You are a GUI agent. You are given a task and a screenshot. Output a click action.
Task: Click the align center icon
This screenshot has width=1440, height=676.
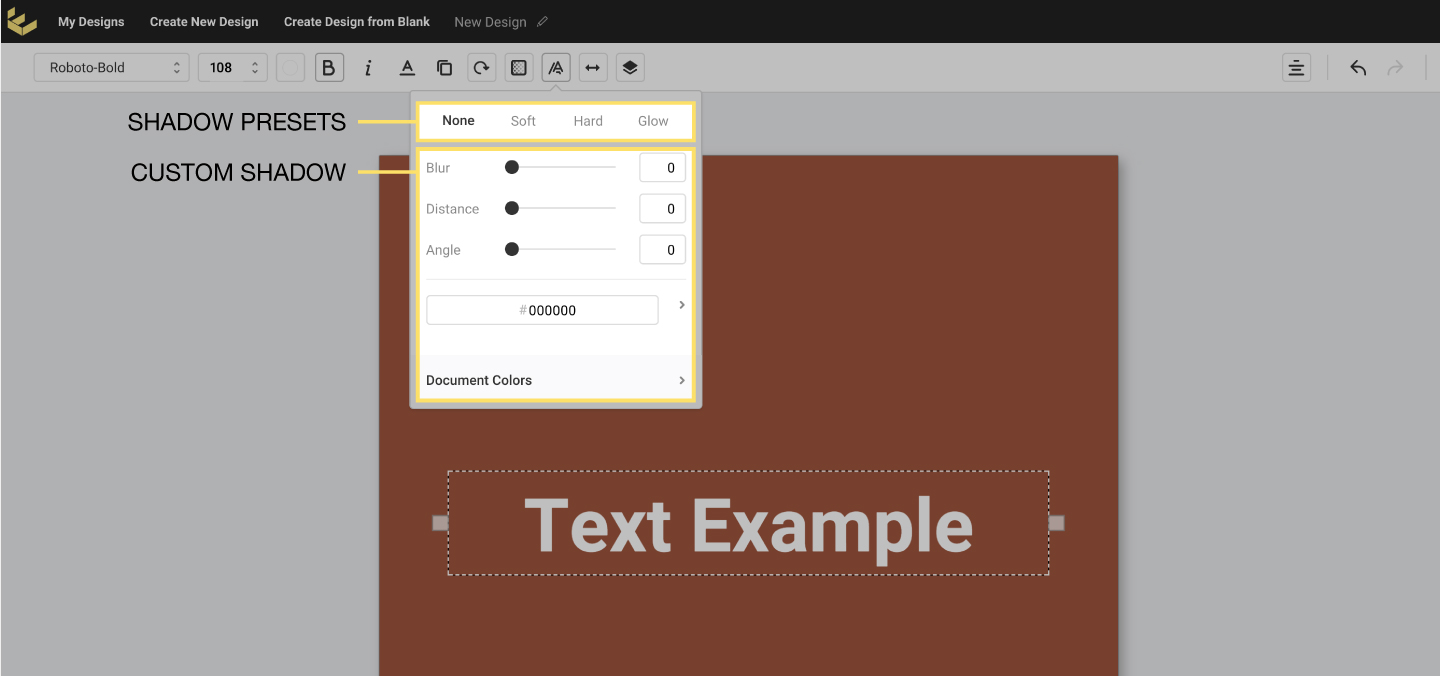click(1296, 68)
